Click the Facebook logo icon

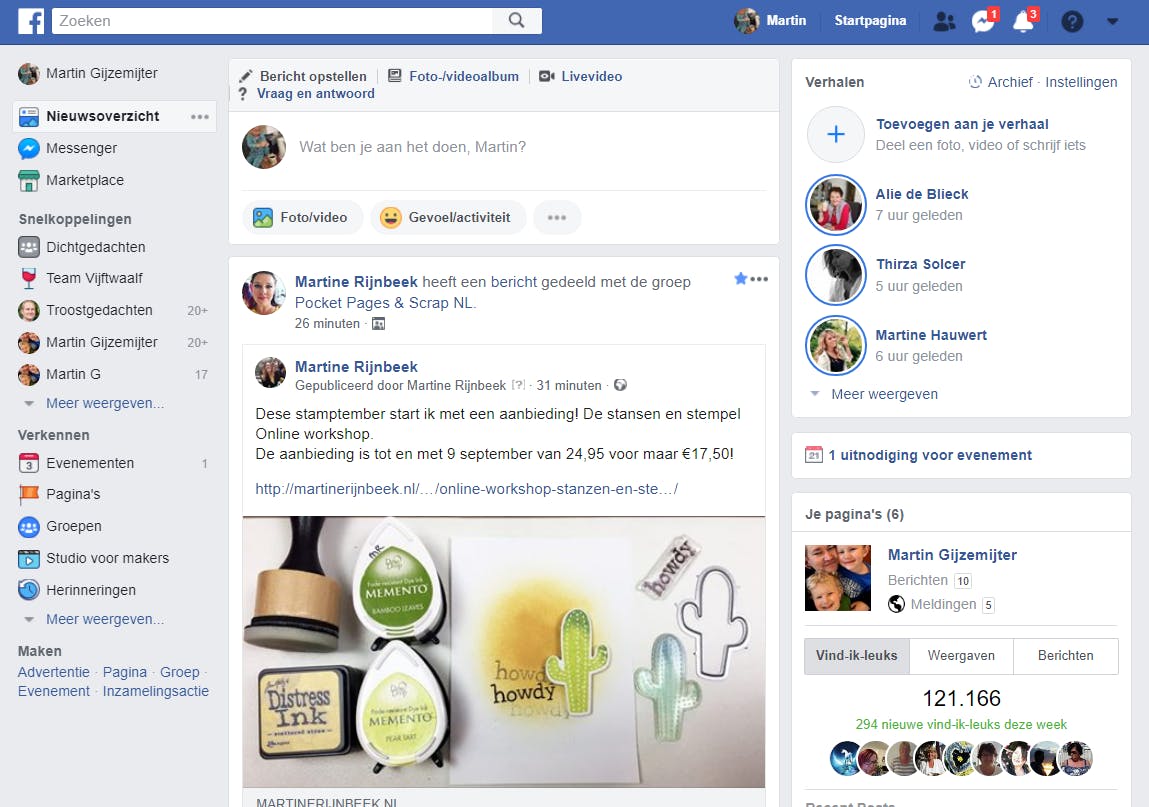(x=31, y=21)
